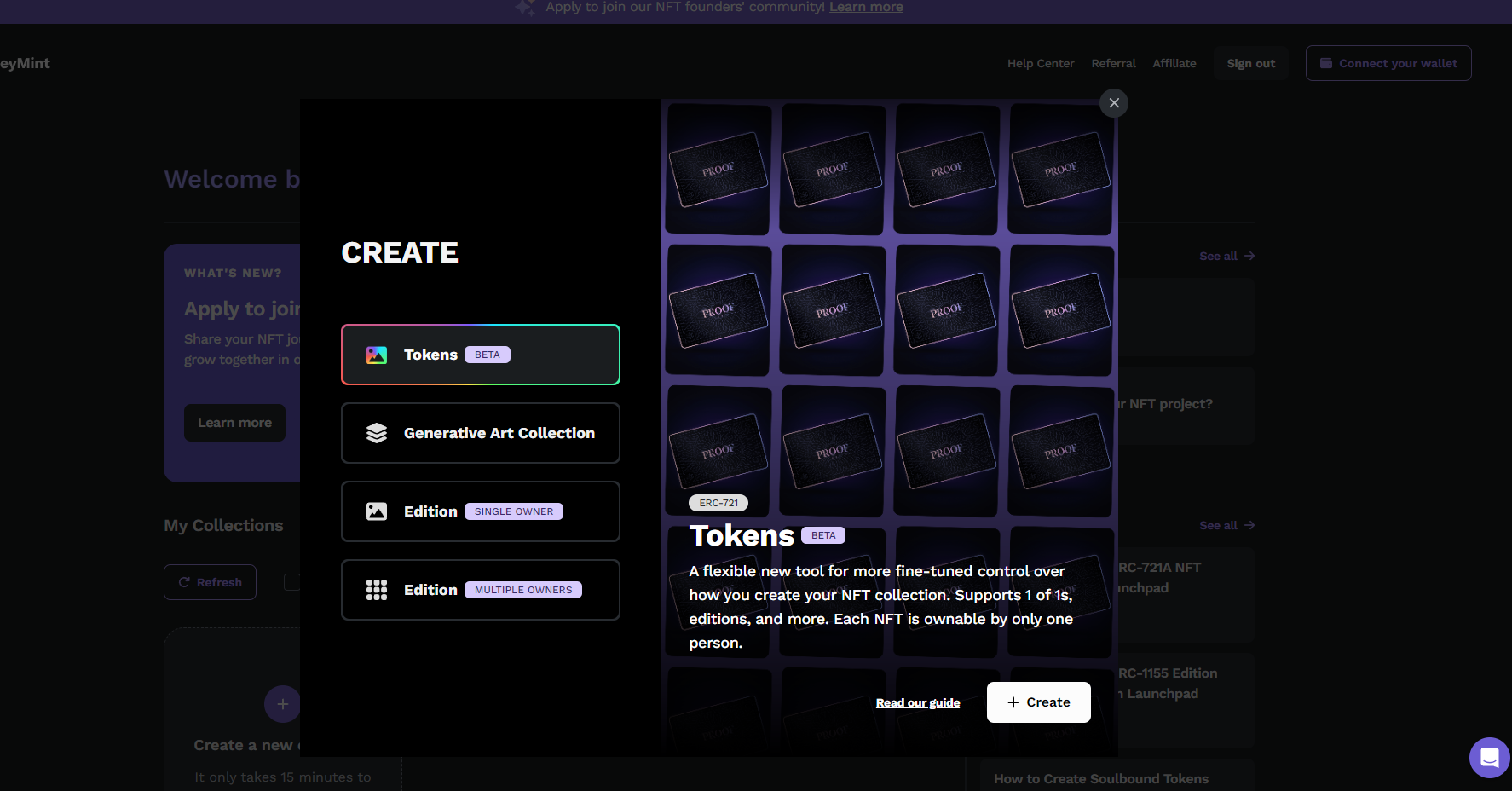The height and width of the screenshot is (791, 1512).
Task: Refresh the My Collections list
Action: (x=210, y=582)
